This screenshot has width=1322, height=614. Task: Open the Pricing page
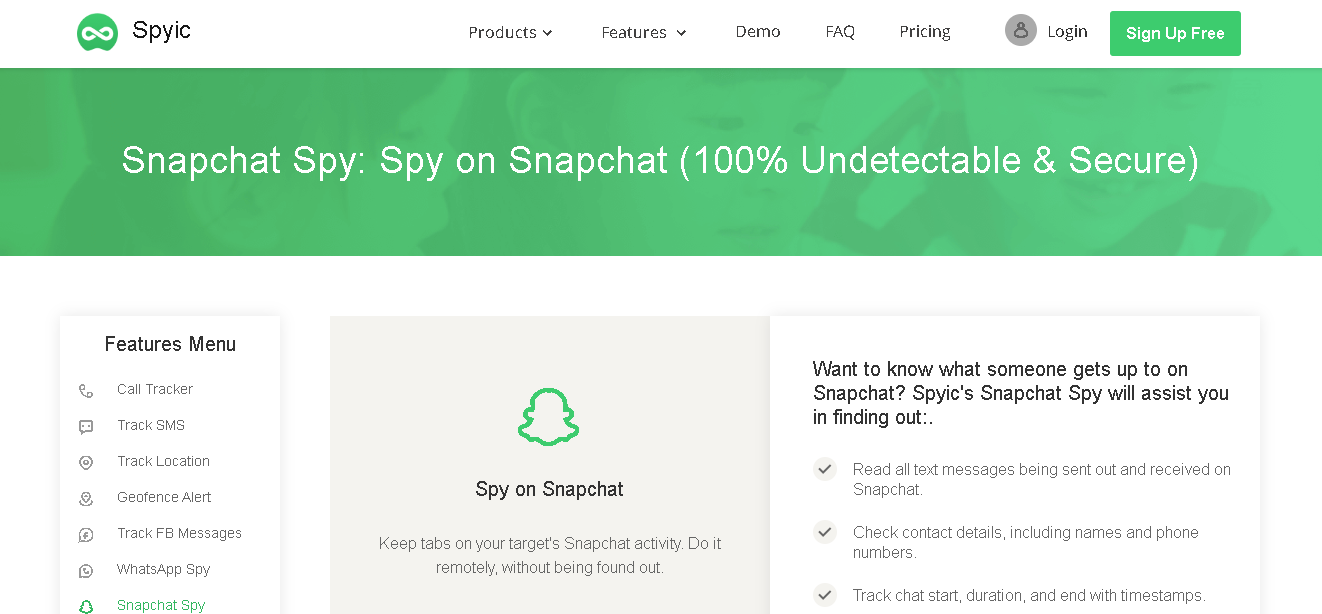[x=925, y=32]
